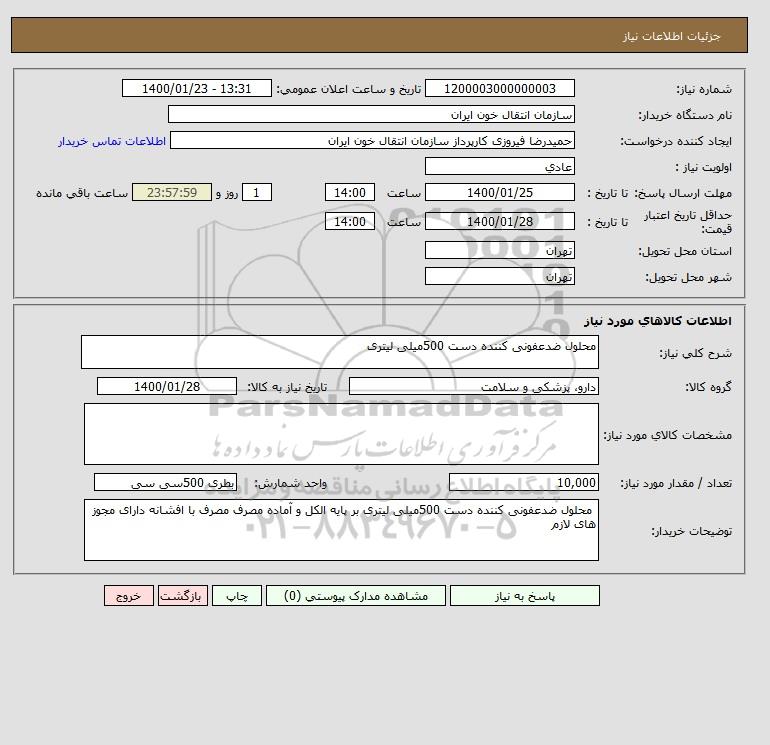Click the پاسخ به نیاز button
This screenshot has width=770, height=745.
(524, 595)
